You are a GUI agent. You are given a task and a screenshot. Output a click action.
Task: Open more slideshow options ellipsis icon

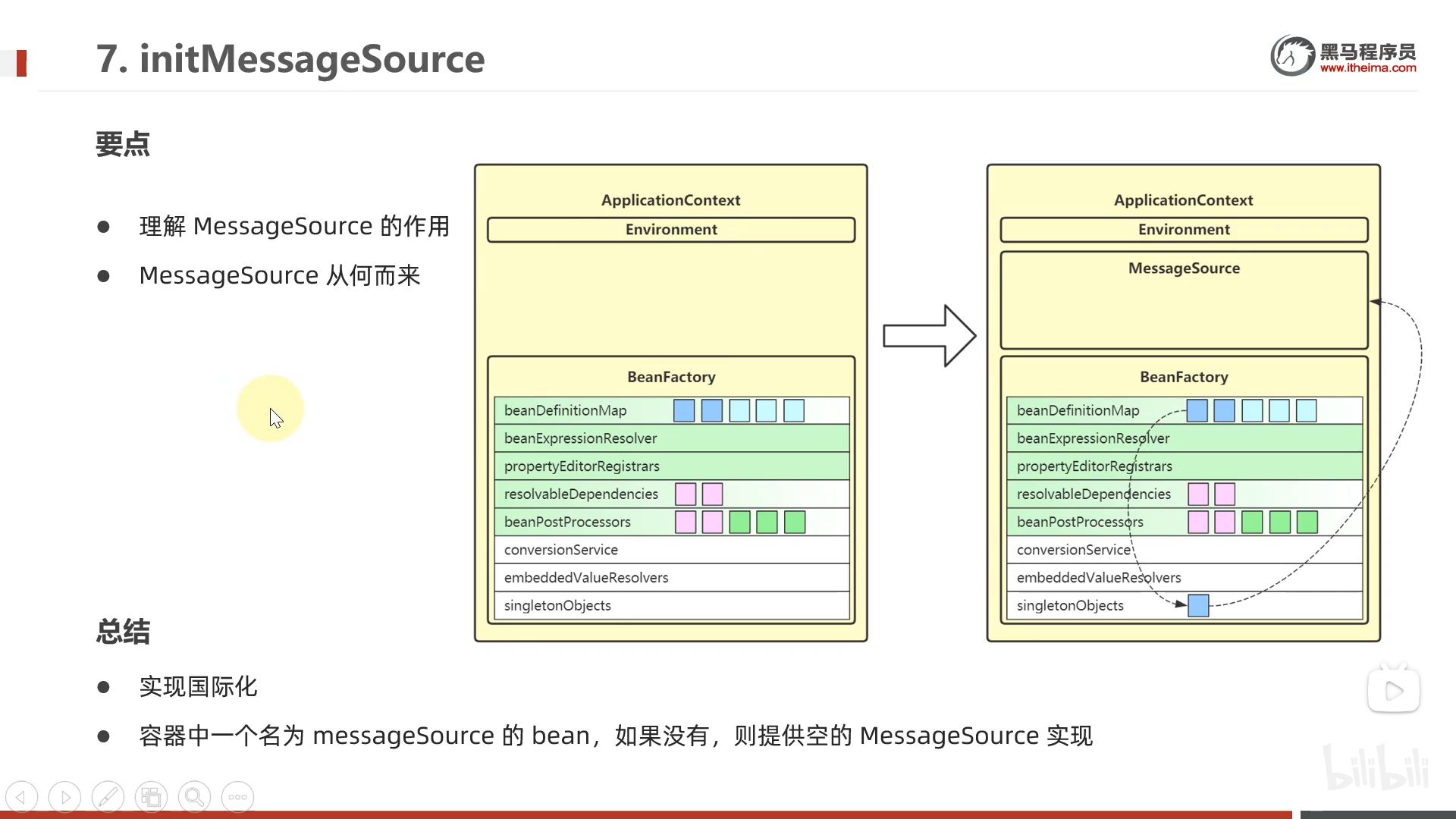(237, 797)
